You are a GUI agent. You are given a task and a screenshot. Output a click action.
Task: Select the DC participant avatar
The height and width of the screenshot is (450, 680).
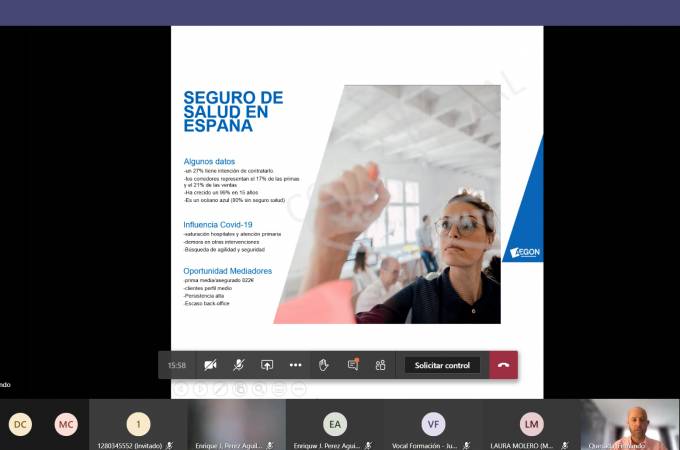coord(20,424)
